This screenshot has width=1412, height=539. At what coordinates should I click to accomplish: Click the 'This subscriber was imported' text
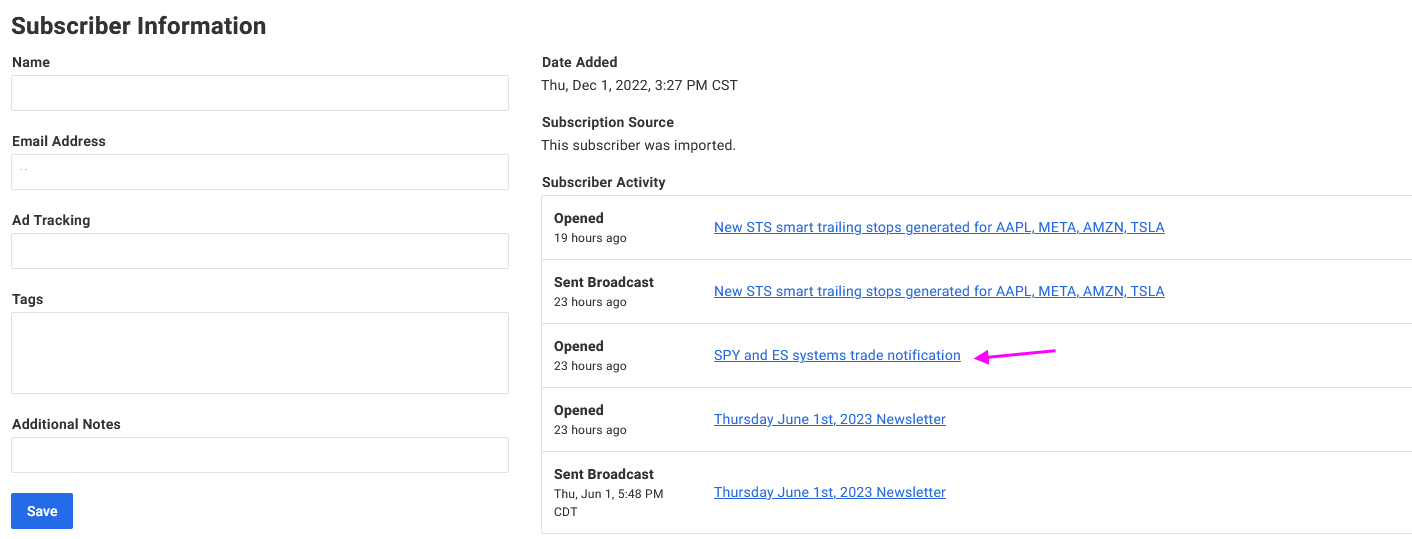point(639,145)
